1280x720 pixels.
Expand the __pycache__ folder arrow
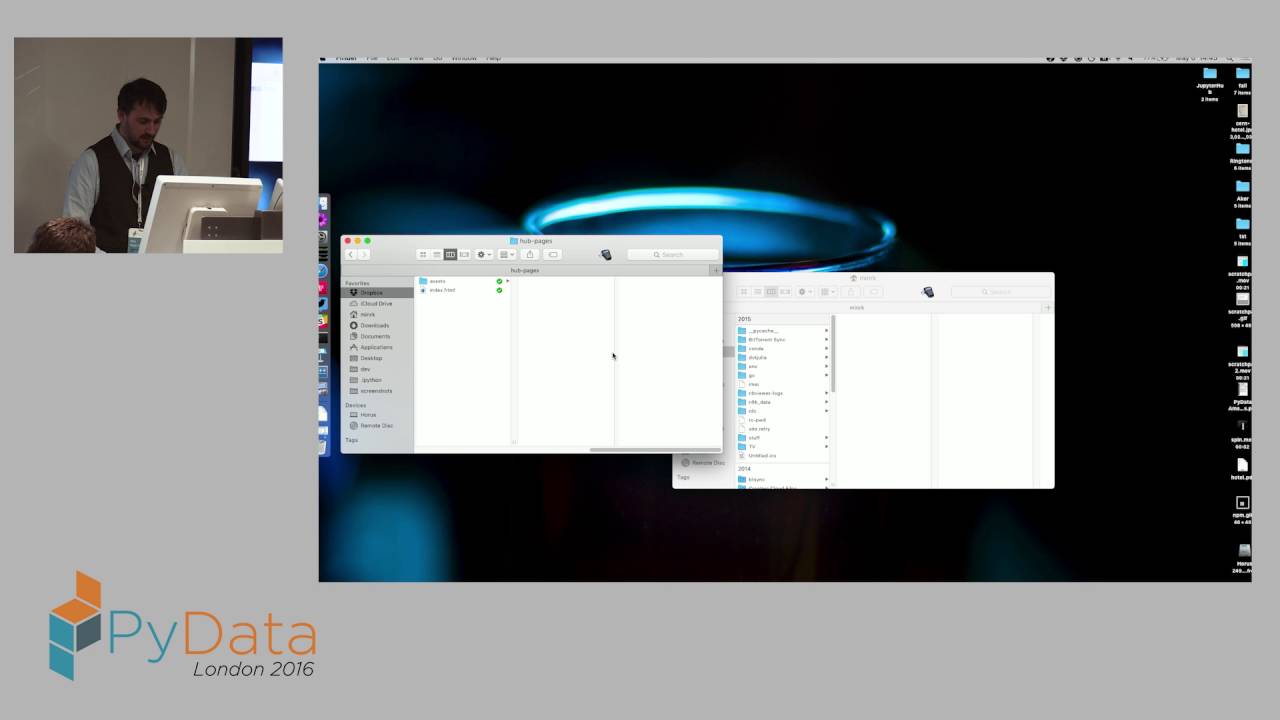(x=826, y=330)
